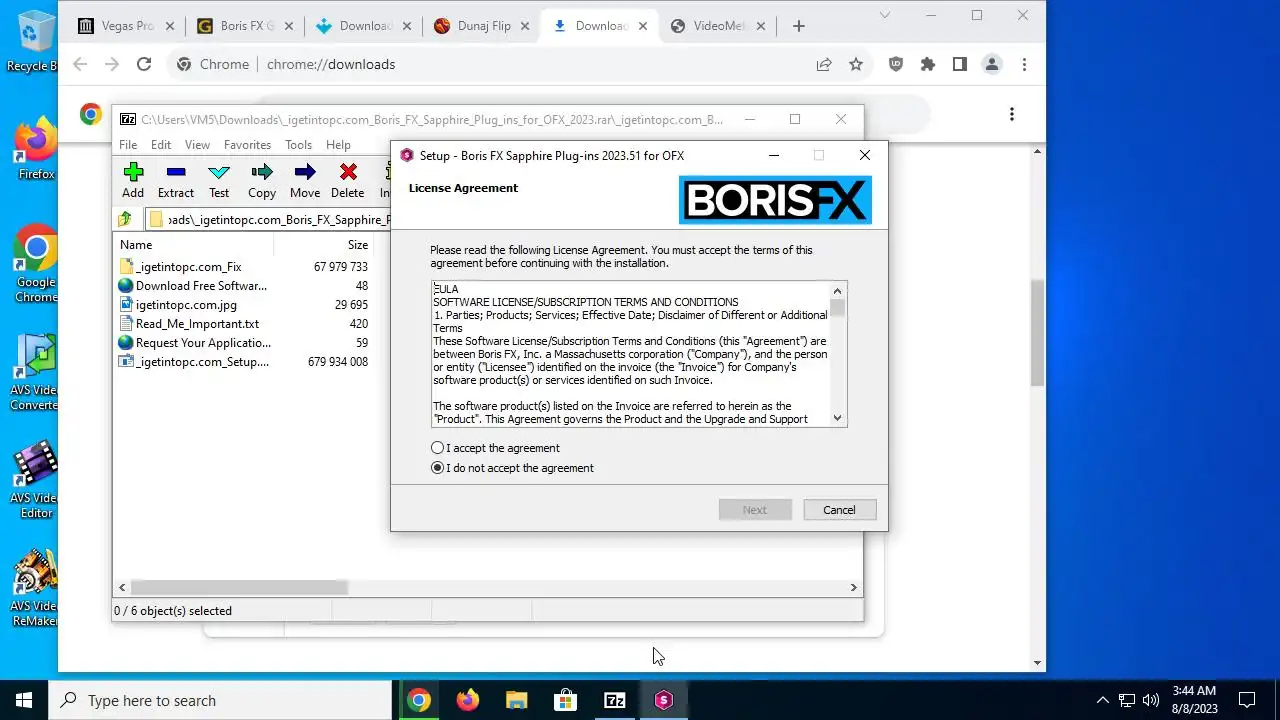Click the 7-Zip address path field
This screenshot has height=720, width=1280.
click(x=268, y=219)
